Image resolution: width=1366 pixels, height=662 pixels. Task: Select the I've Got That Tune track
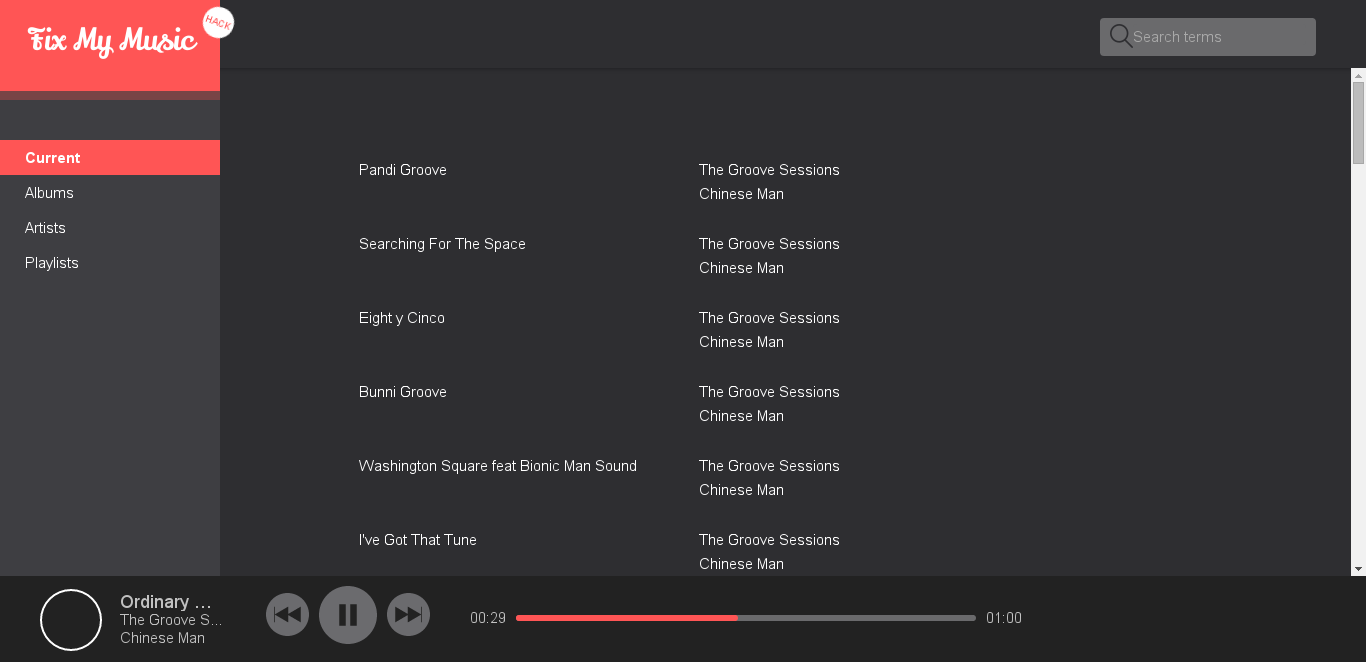click(x=418, y=540)
